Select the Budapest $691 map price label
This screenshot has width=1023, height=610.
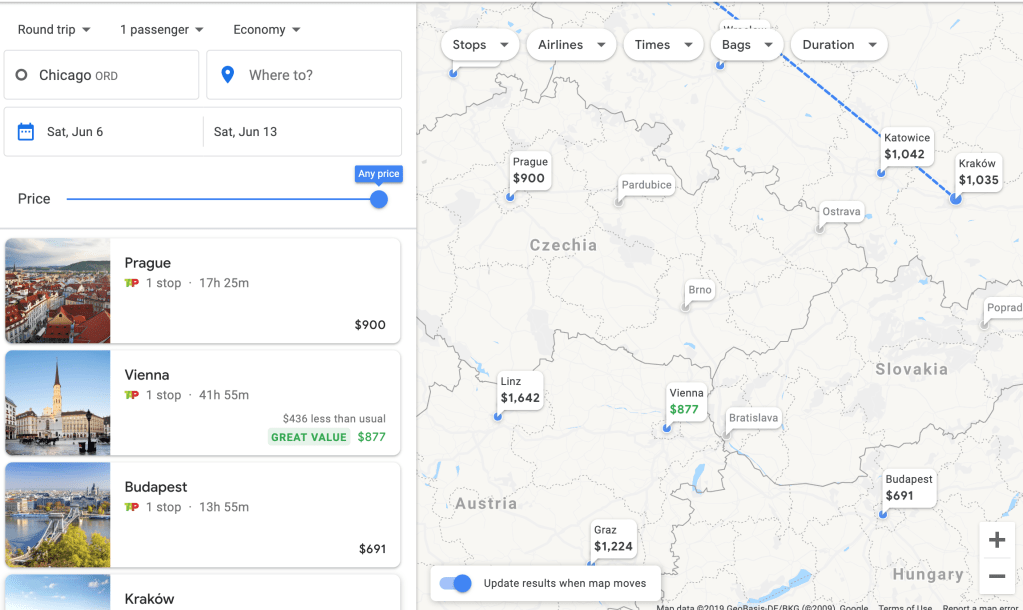tap(908, 487)
